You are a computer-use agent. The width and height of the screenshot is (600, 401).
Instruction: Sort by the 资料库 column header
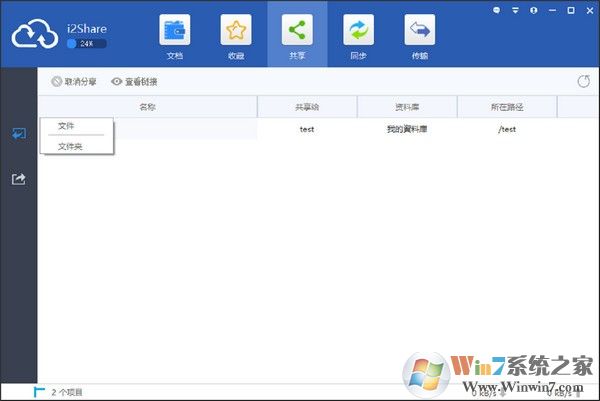point(407,107)
